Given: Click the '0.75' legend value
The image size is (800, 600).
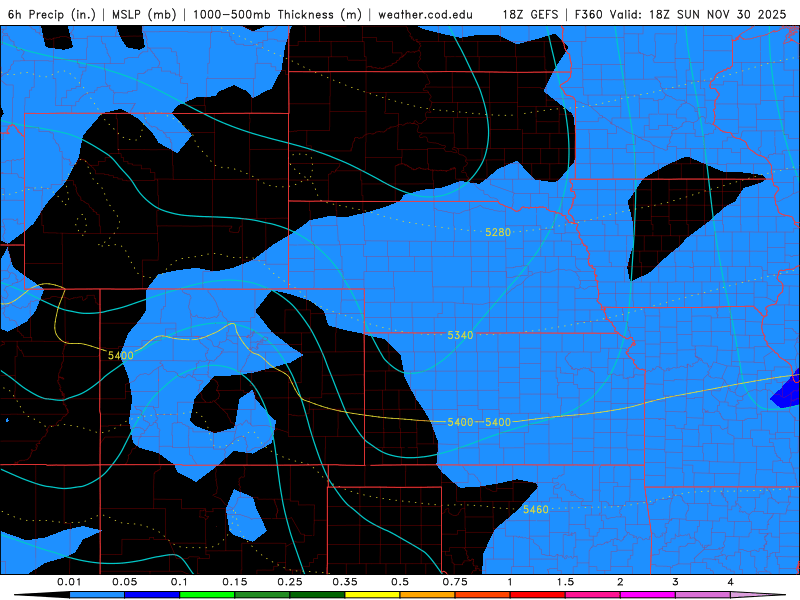Looking at the screenshot, I should (x=455, y=582).
